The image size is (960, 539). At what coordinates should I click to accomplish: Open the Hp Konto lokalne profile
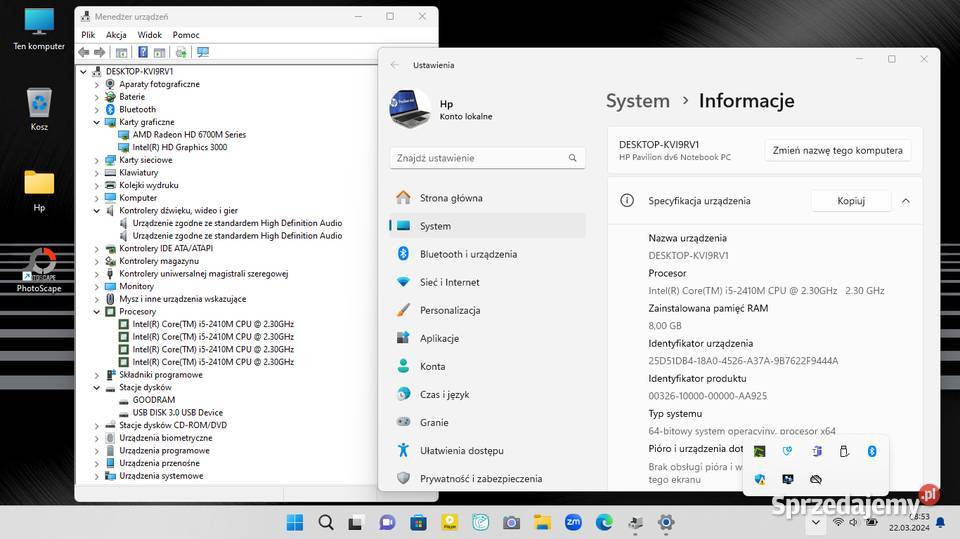pyautogui.click(x=441, y=109)
